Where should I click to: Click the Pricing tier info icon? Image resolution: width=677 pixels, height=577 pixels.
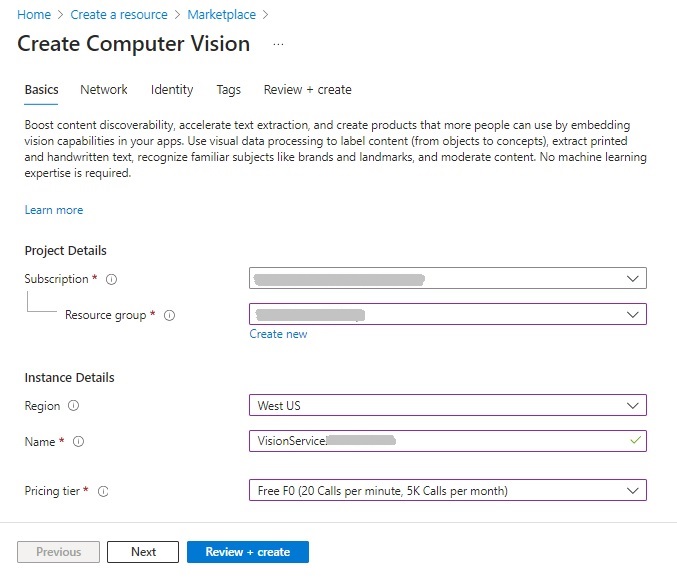(103, 491)
